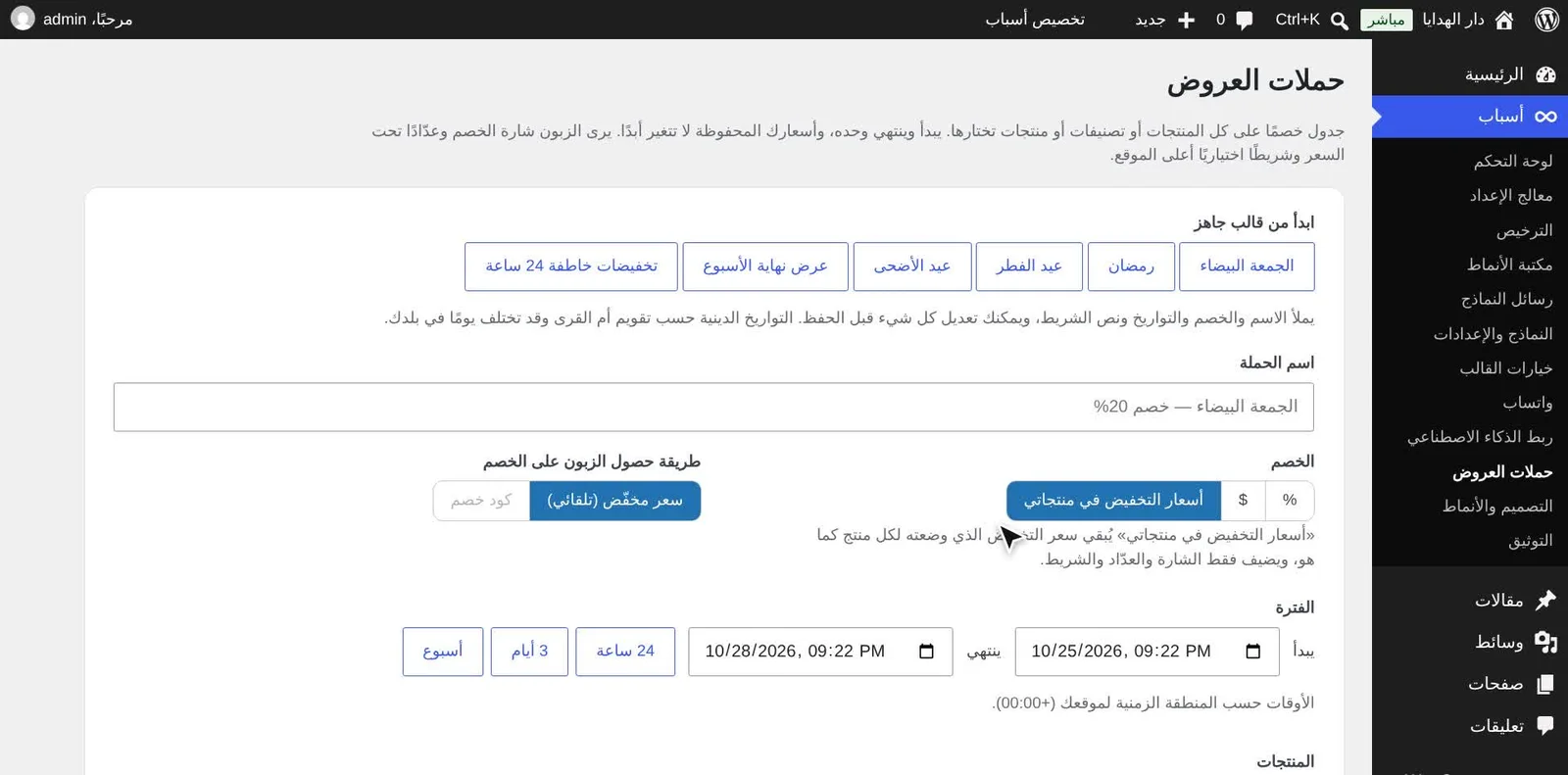Click the media icon for وسائط
This screenshot has width=1568, height=775.
tap(1545, 642)
